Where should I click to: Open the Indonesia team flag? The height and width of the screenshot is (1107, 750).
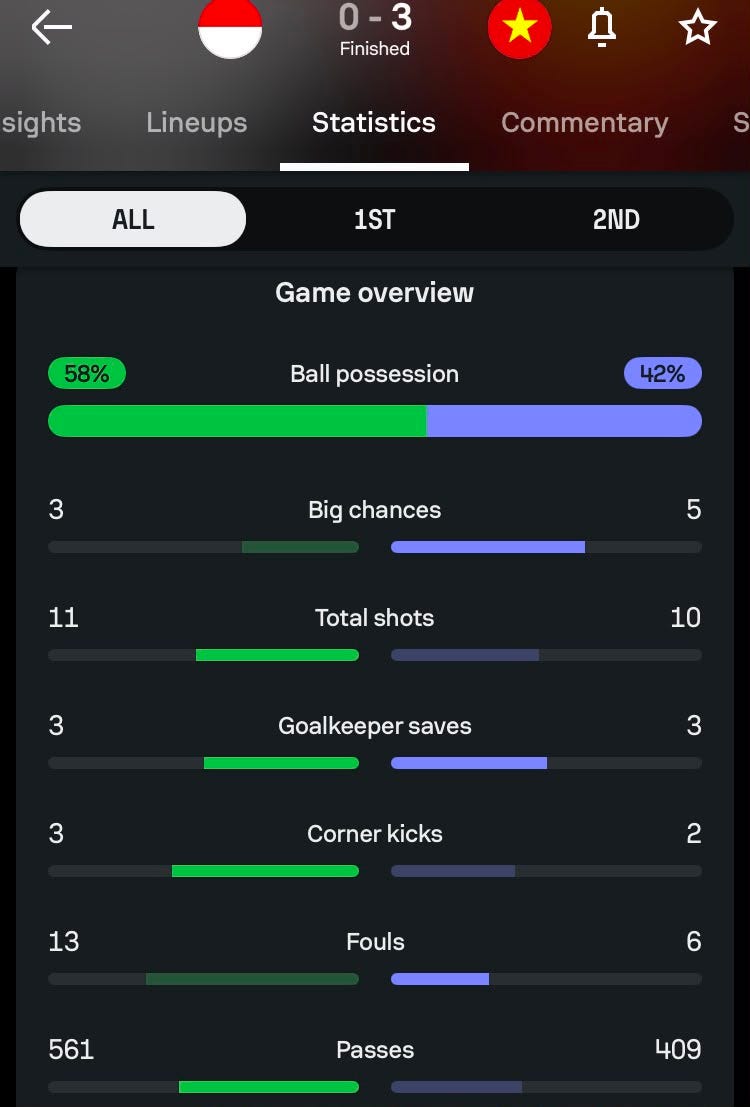pyautogui.click(x=230, y=28)
